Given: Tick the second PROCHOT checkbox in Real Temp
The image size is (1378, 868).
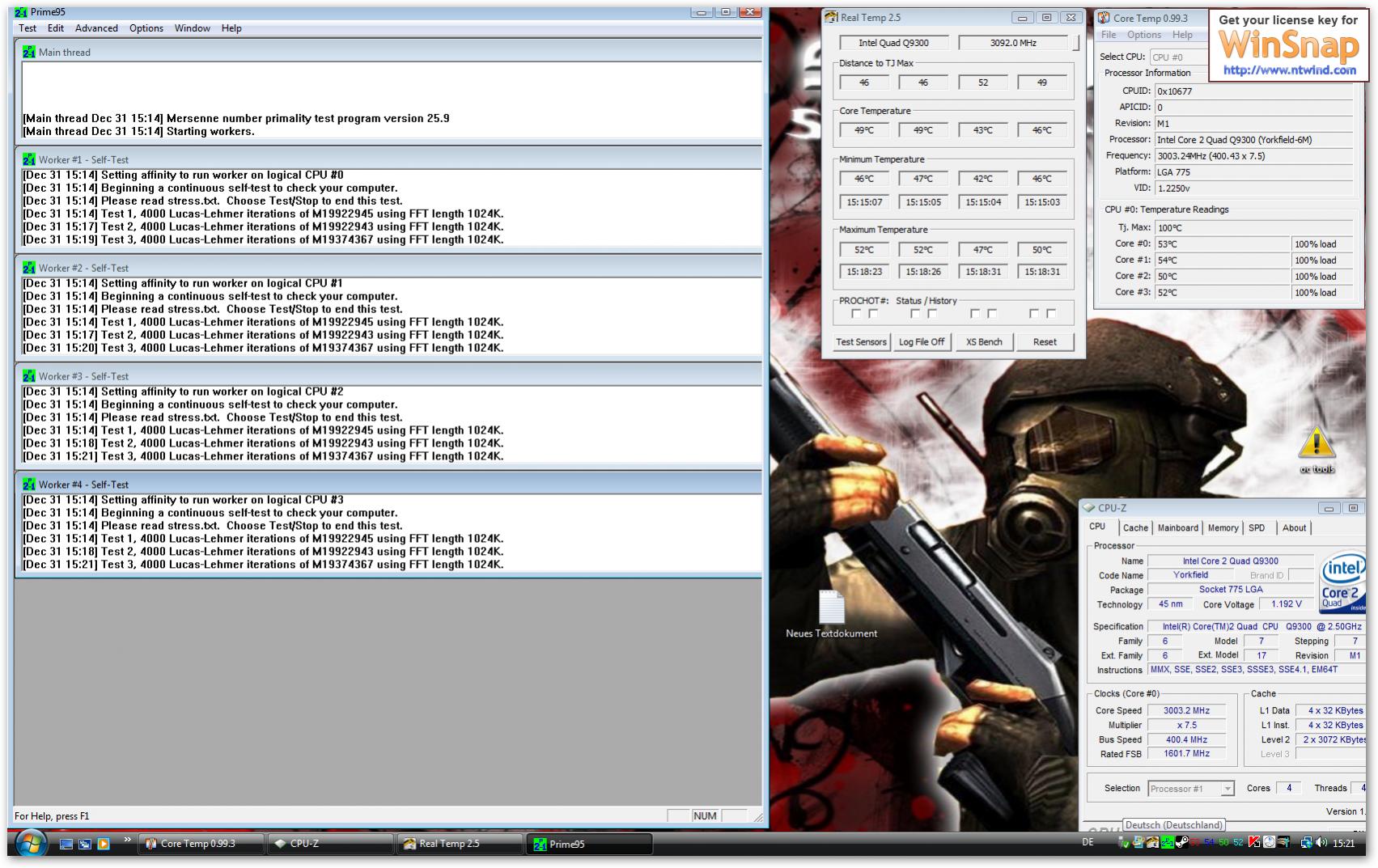Looking at the screenshot, I should [873, 314].
